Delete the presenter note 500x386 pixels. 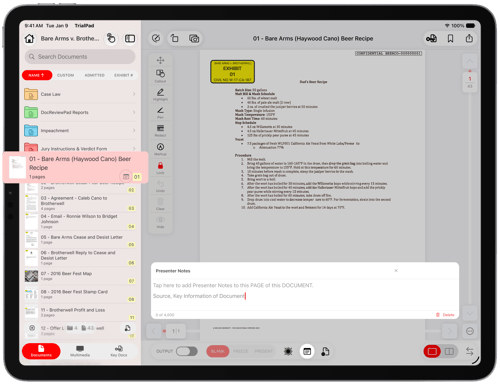[x=445, y=315]
